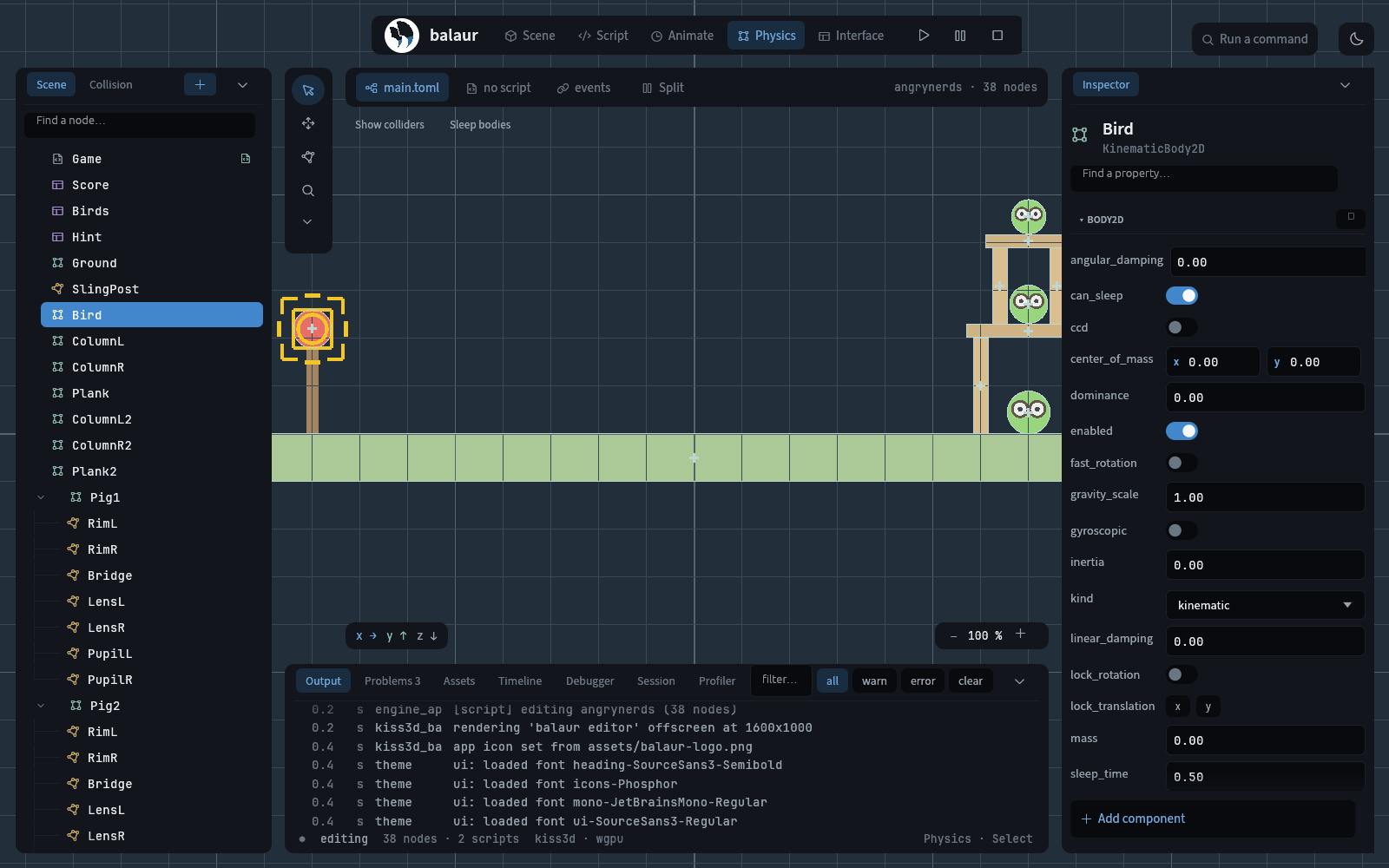The image size is (1389, 868).
Task: Choose the move tool in viewport toolbar
Action: point(308,123)
